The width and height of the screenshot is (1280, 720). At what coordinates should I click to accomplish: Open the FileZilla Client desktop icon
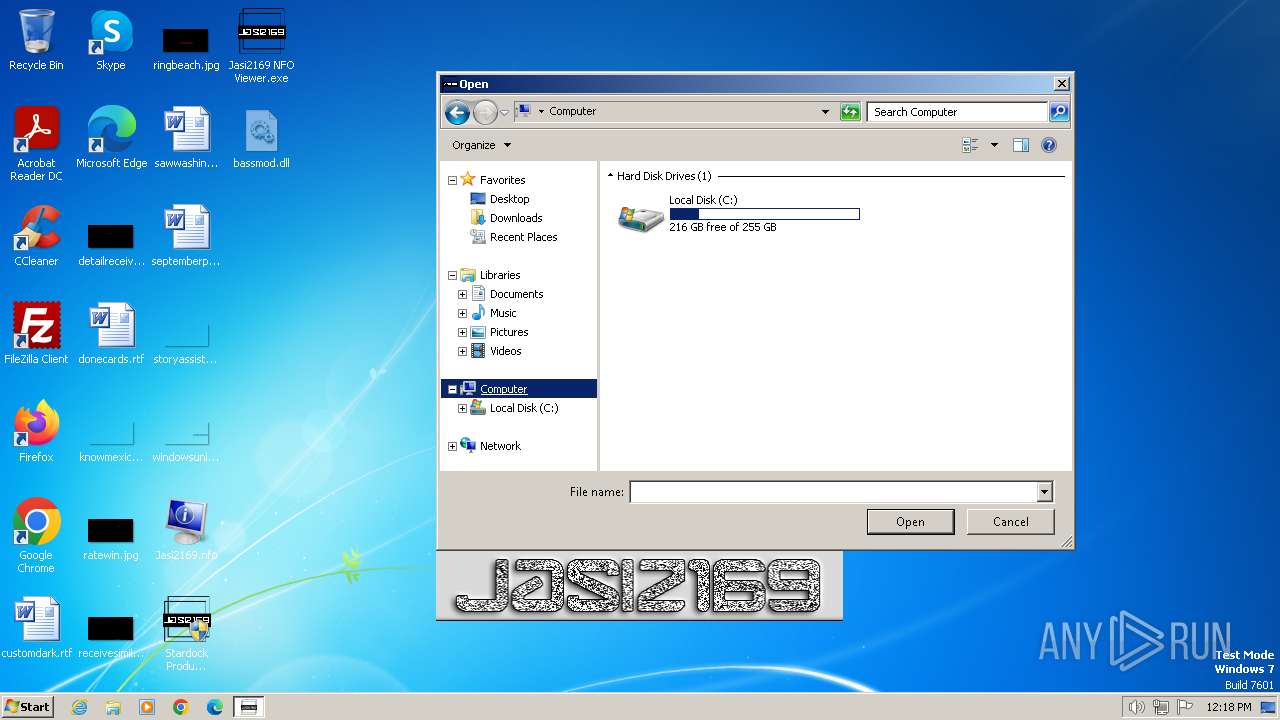(x=36, y=334)
